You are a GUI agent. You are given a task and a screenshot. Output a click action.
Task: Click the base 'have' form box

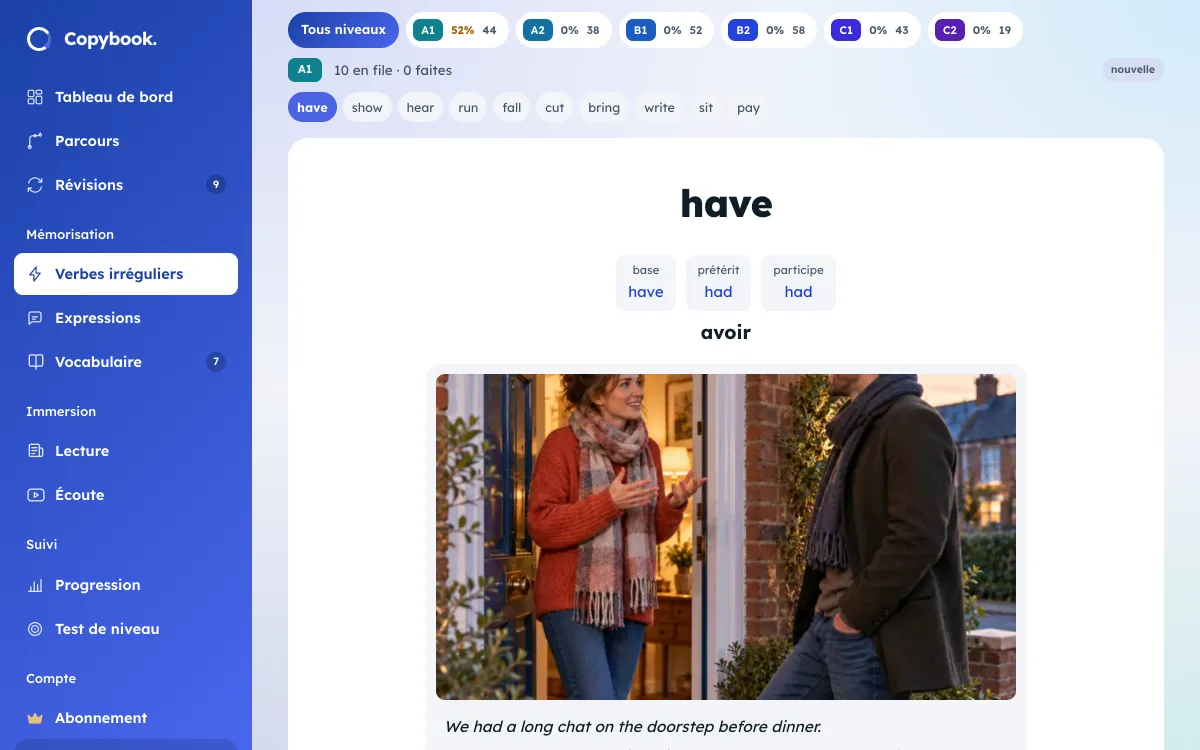click(646, 283)
